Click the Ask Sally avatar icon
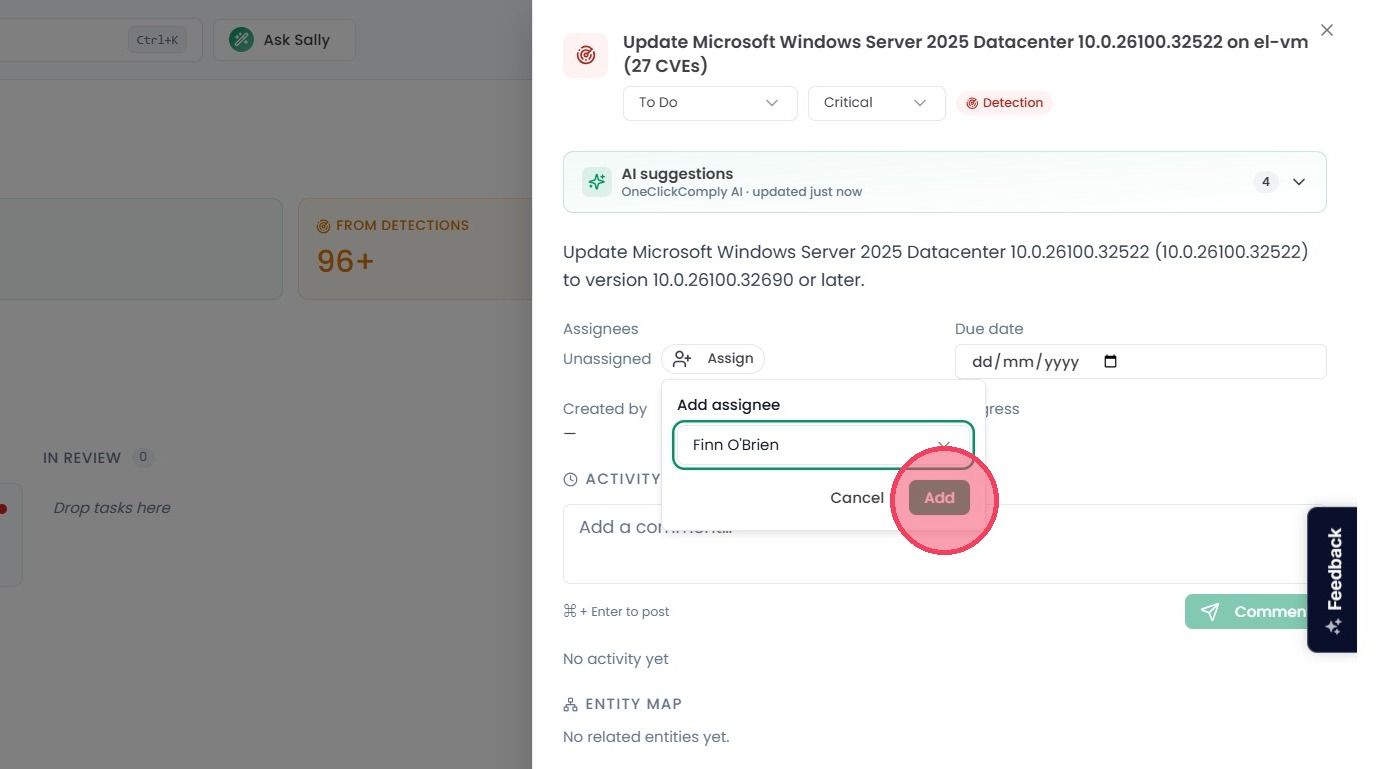Image resolution: width=1376 pixels, height=769 pixels. coord(241,40)
